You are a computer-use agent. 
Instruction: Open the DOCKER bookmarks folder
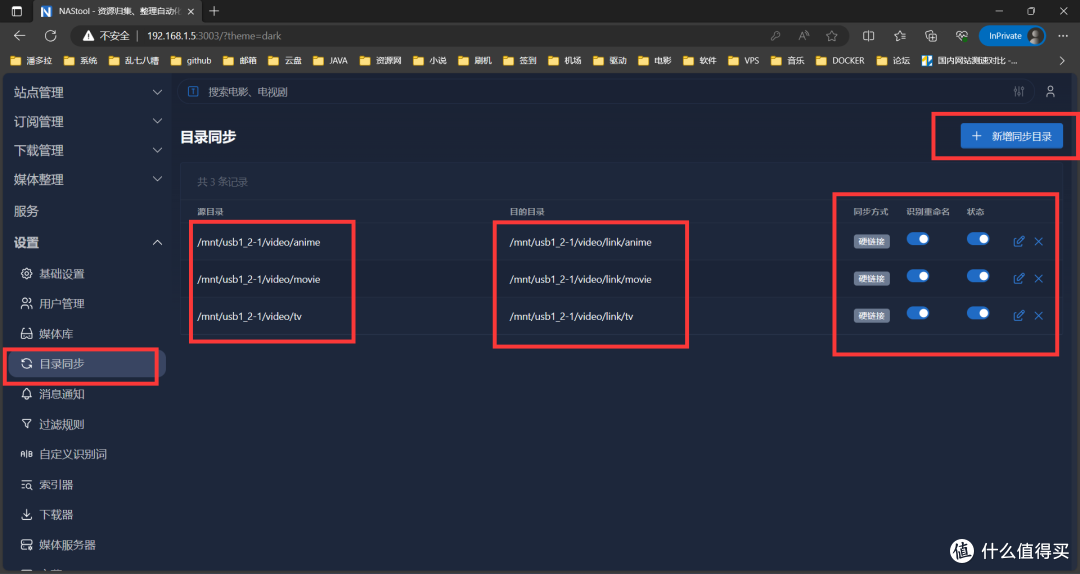point(840,61)
